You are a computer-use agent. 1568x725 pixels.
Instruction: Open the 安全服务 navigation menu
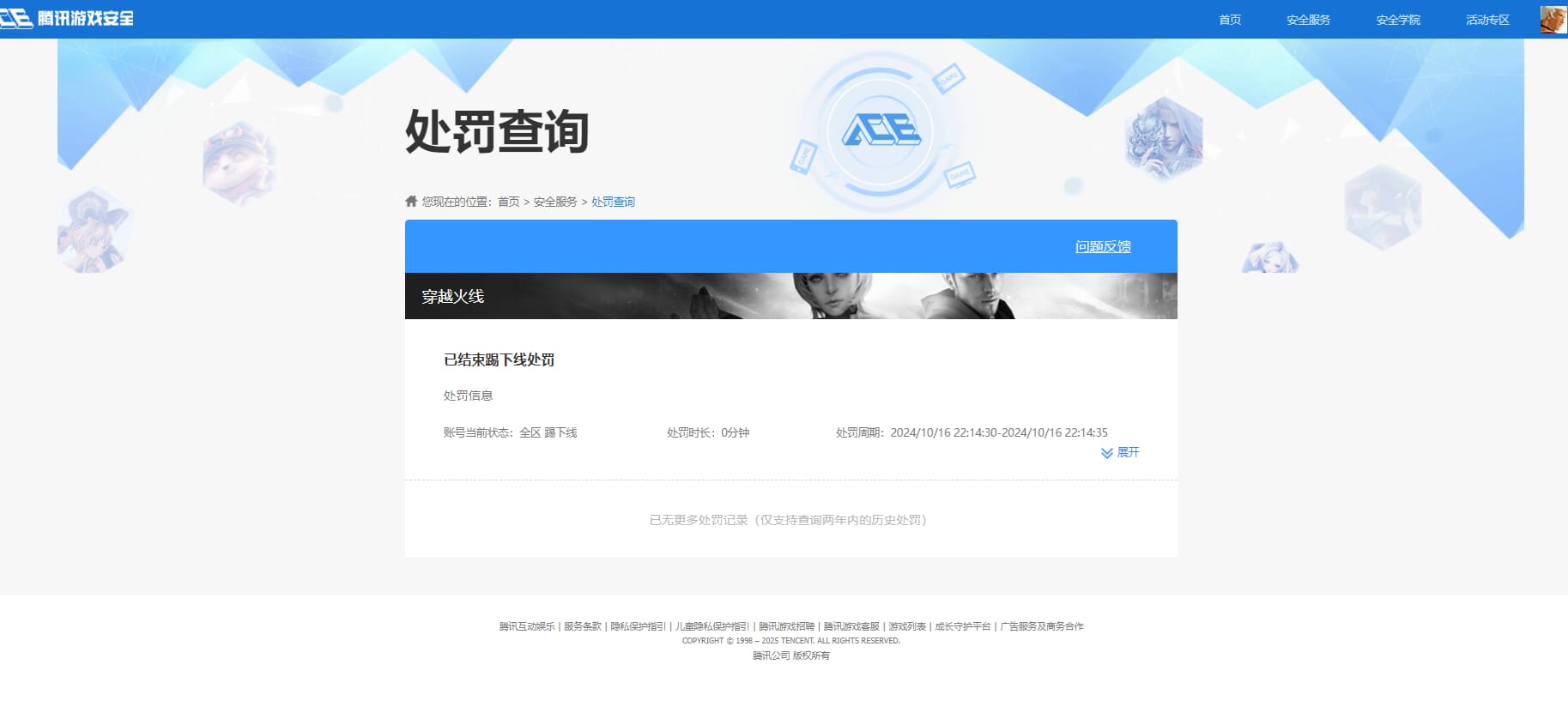pos(1308,20)
